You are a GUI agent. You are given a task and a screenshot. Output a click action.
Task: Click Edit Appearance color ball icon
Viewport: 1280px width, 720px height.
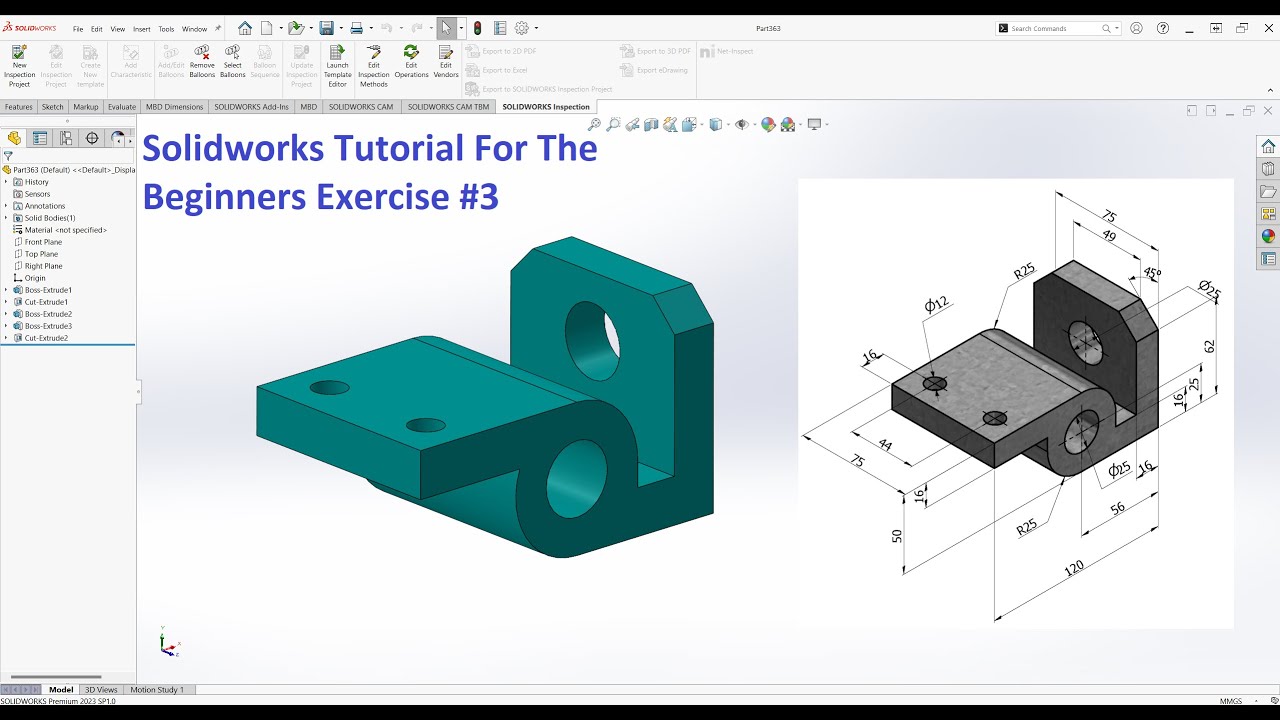(768, 125)
